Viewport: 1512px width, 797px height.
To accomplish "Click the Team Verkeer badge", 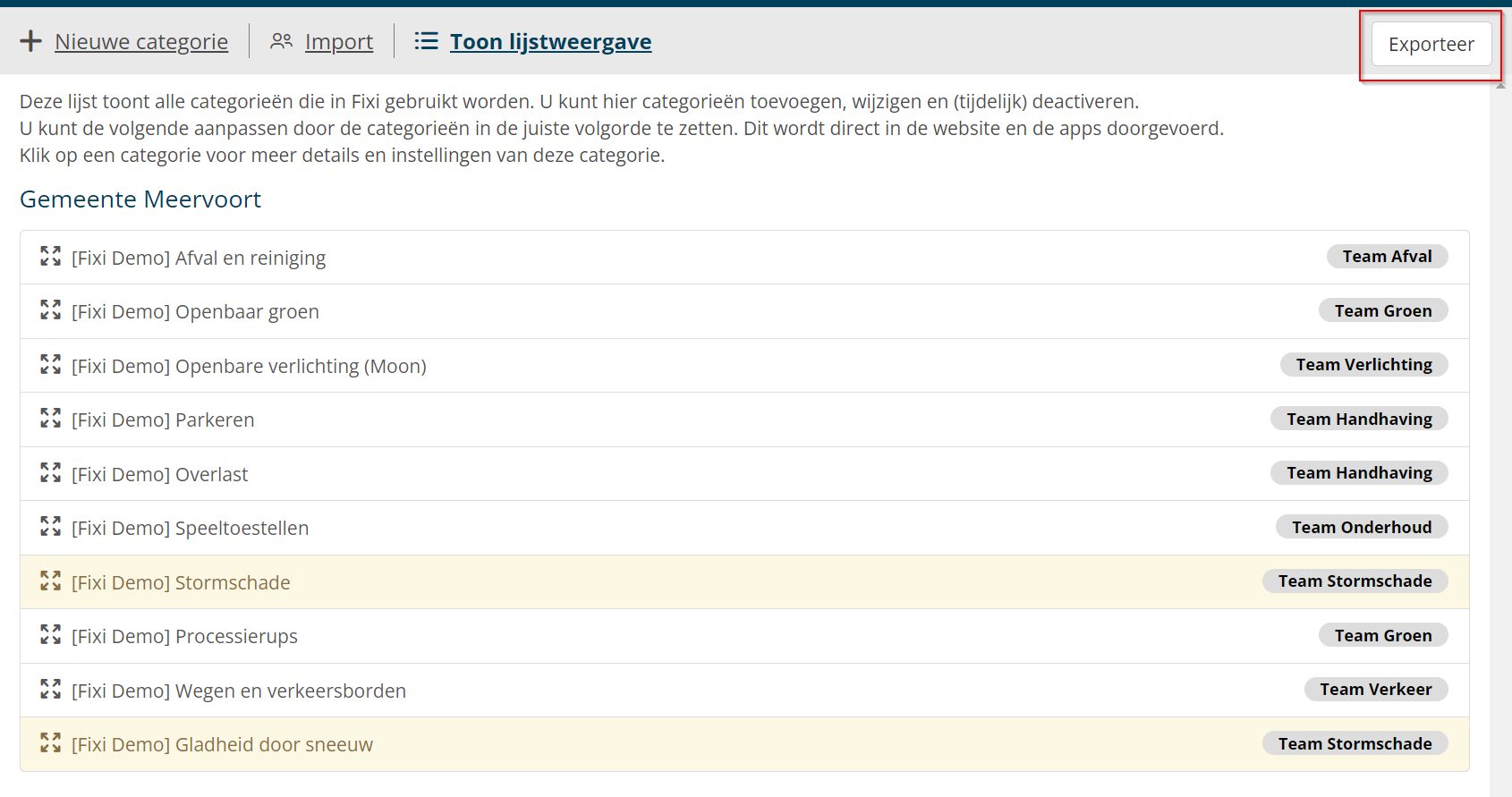I will point(1376,690).
